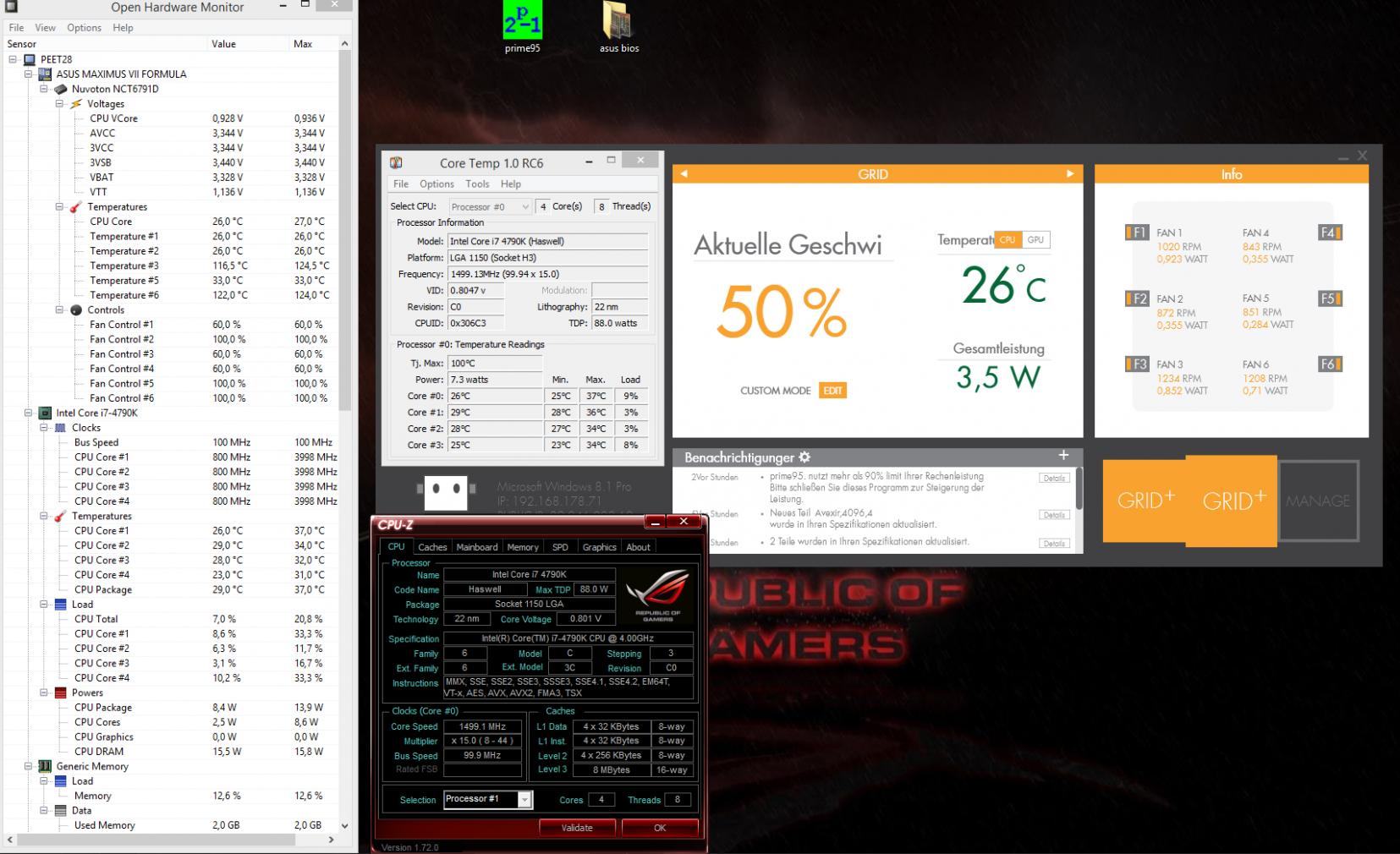Open Details for the '2 Teile wurden' notification
Screen dimensions: 1400x854
pos(1054,544)
